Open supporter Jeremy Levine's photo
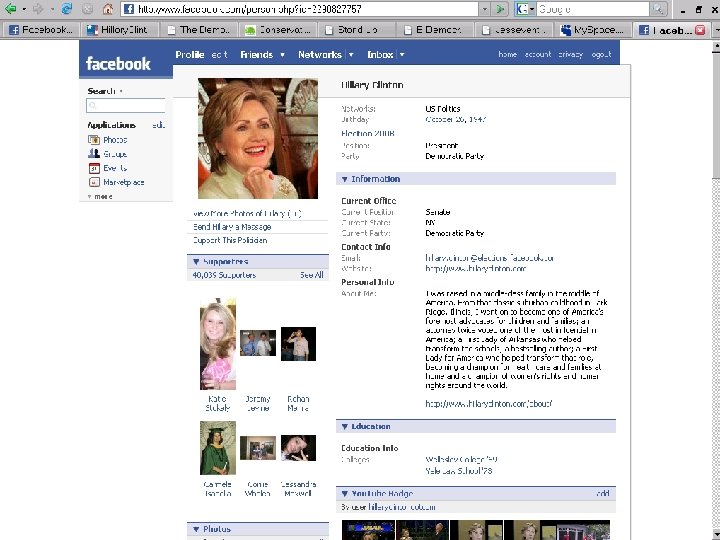720x540 pixels. [258, 343]
